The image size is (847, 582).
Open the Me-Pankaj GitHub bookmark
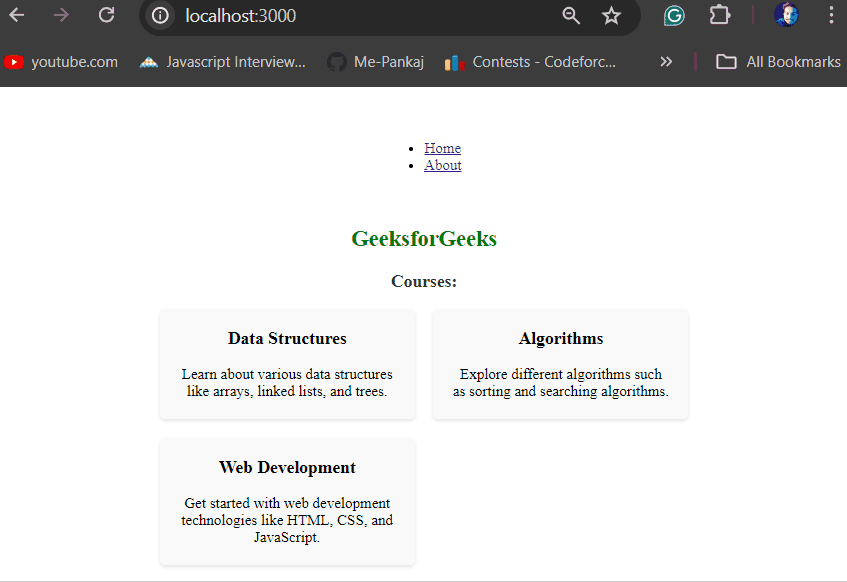(x=376, y=62)
